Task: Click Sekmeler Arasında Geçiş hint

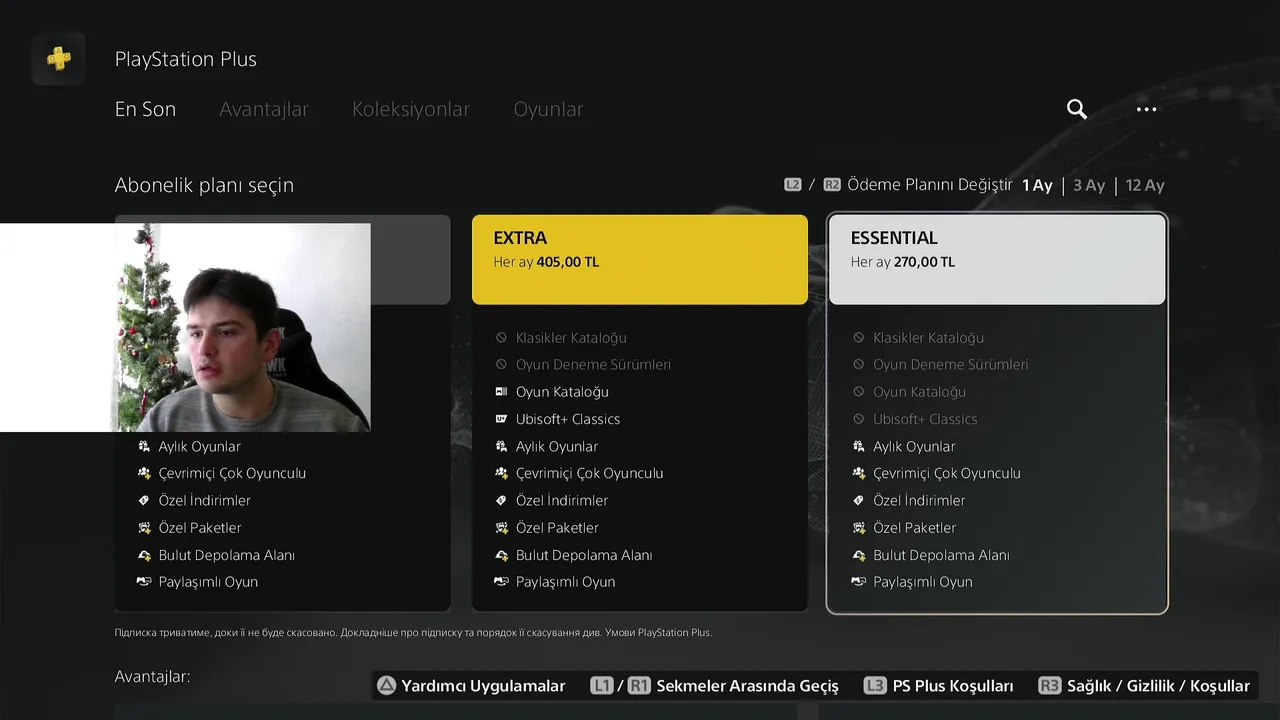Action: click(747, 686)
